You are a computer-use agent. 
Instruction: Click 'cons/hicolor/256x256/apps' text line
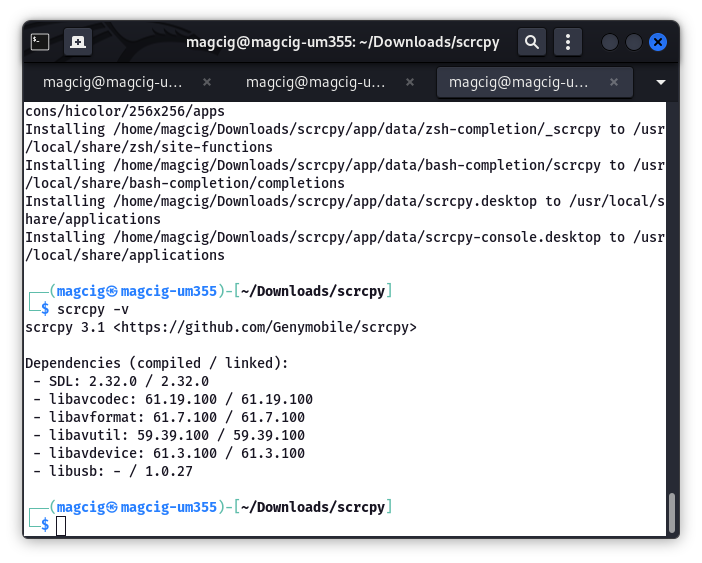(x=125, y=111)
